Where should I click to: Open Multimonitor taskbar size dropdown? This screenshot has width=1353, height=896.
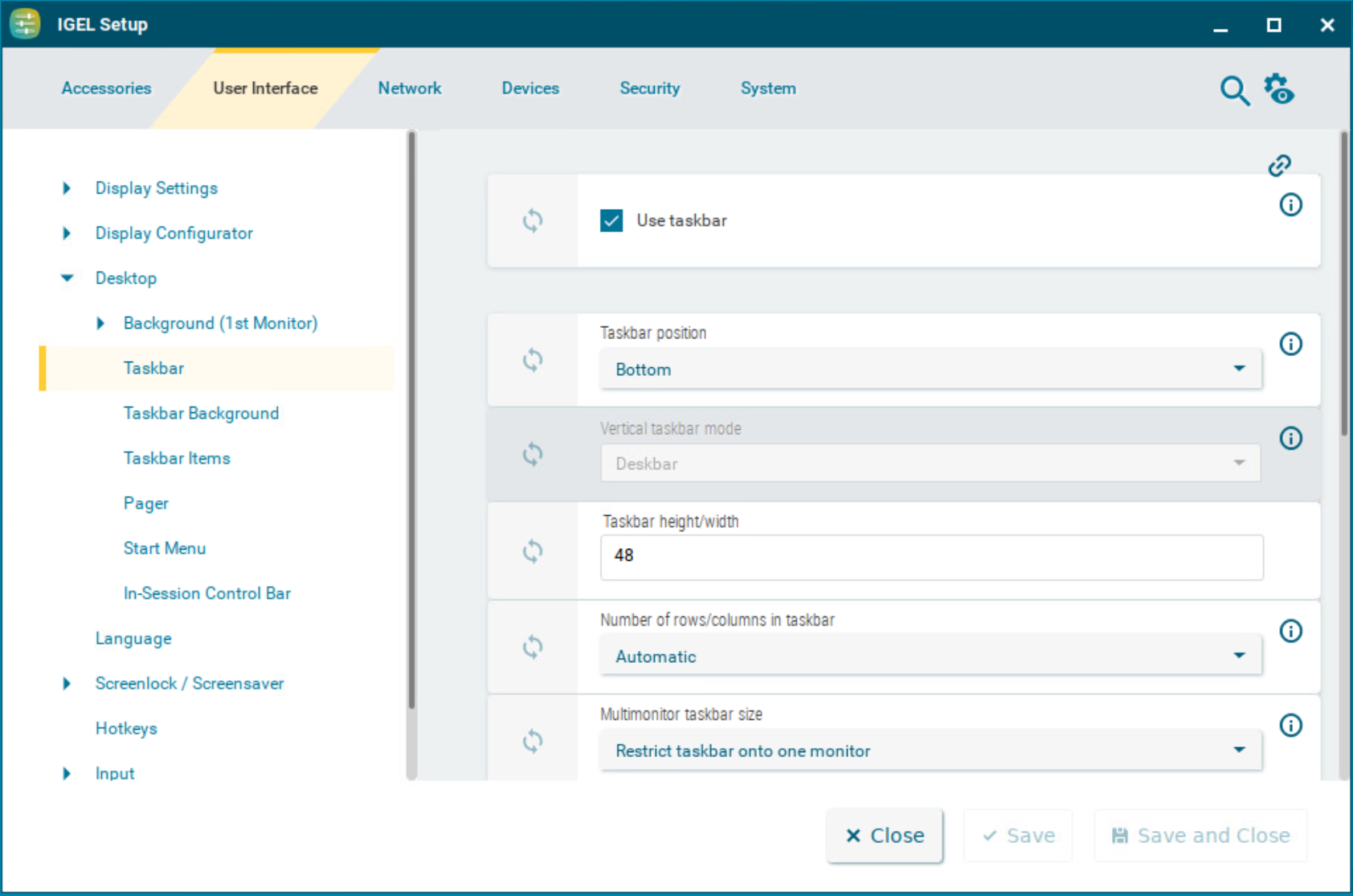[930, 751]
